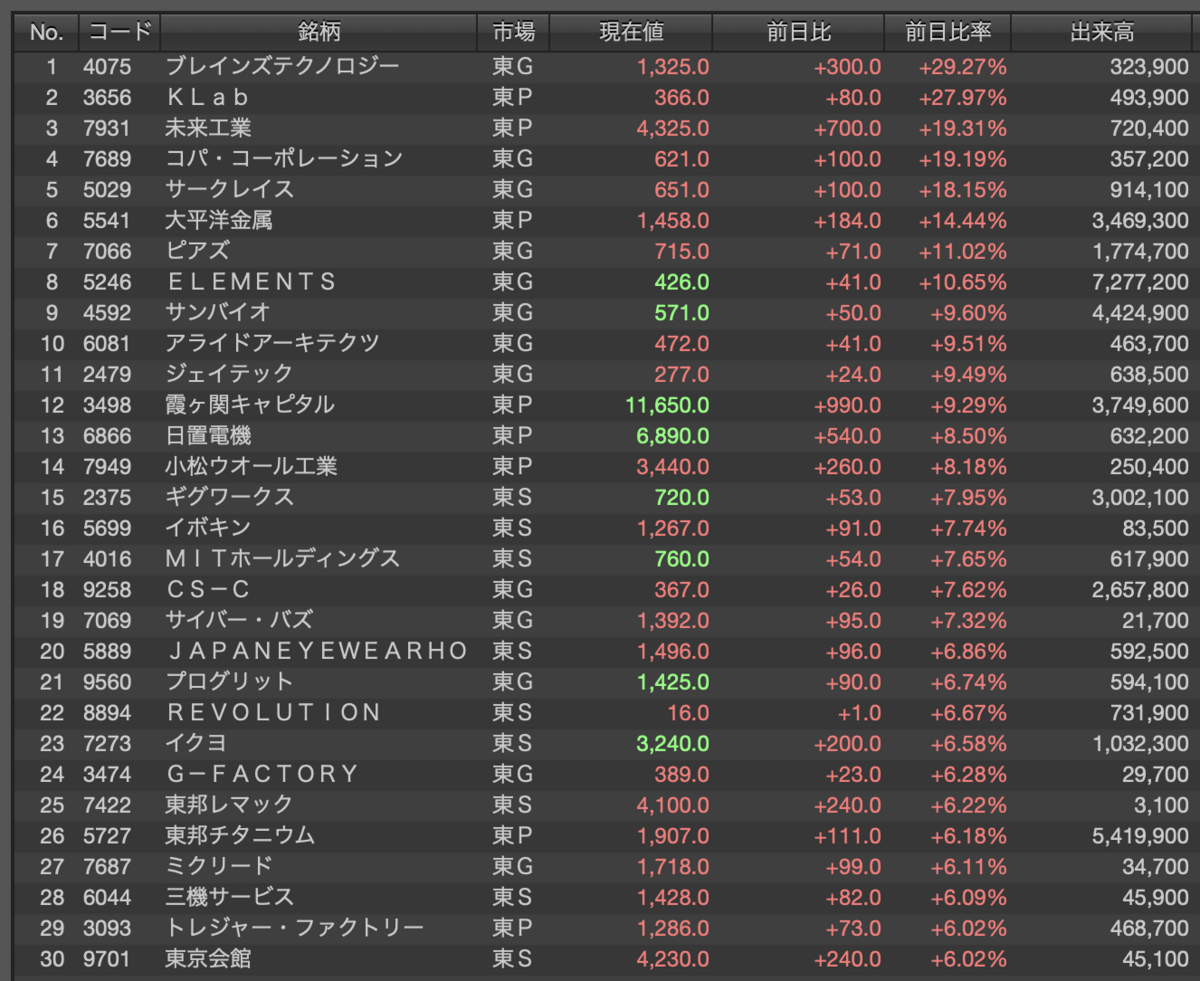This screenshot has height=981, width=1200.
Task: Click stock code 3656
Action: click(x=107, y=98)
